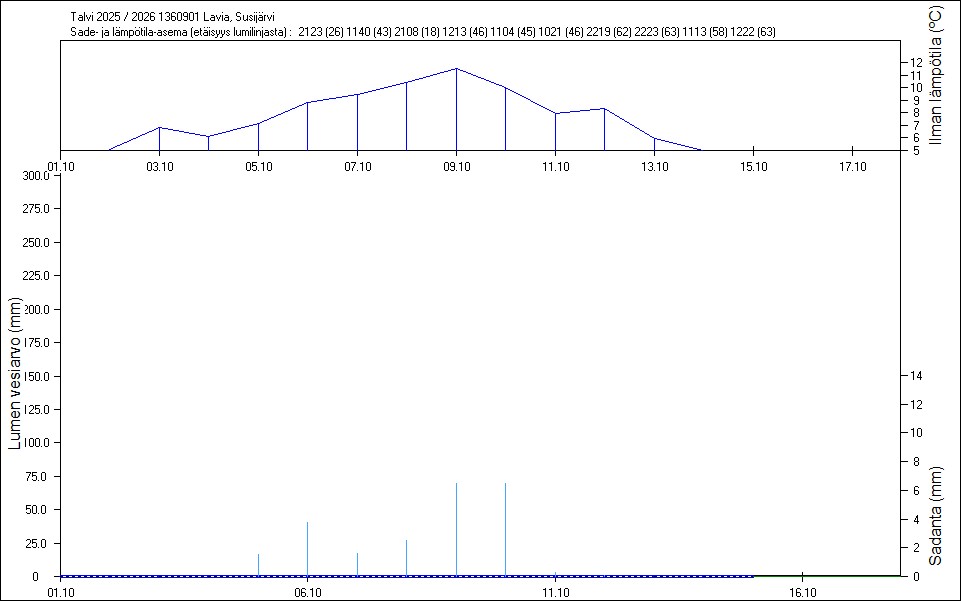Click the 09.10 date tick on temperature chart

[x=456, y=166]
